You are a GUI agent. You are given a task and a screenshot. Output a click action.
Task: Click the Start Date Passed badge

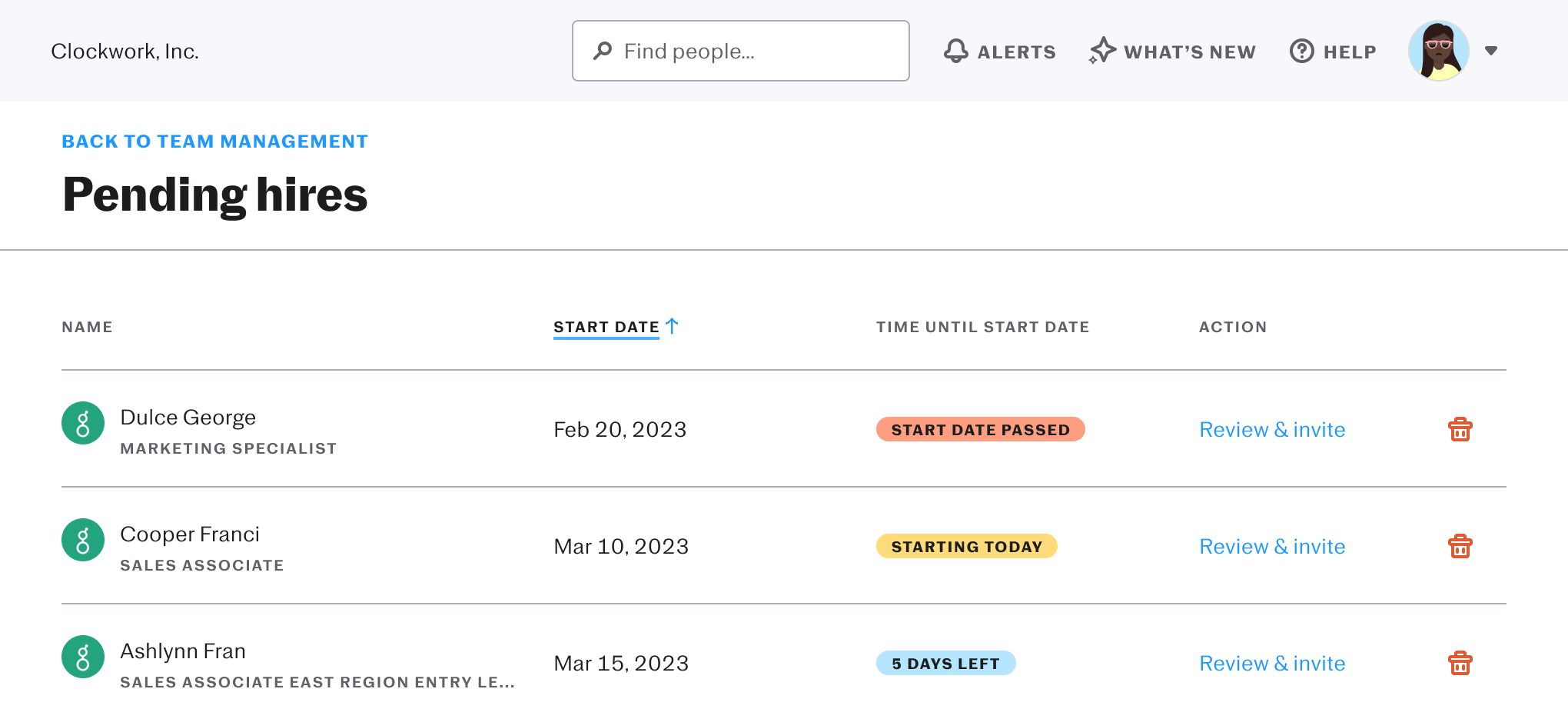click(980, 430)
